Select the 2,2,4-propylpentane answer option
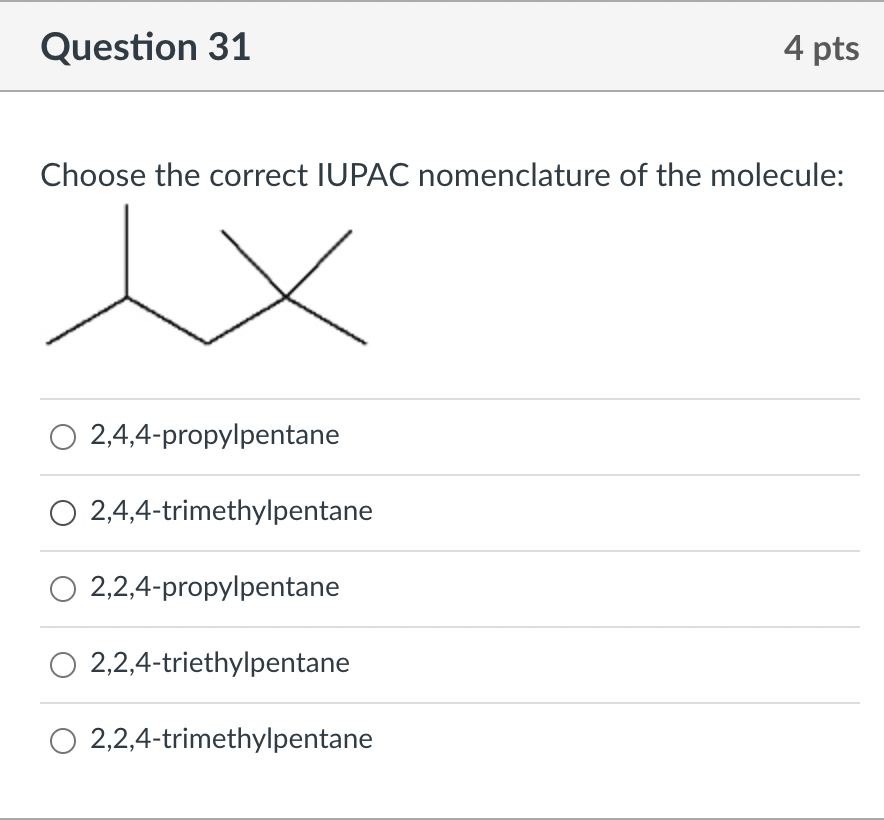 [63, 588]
